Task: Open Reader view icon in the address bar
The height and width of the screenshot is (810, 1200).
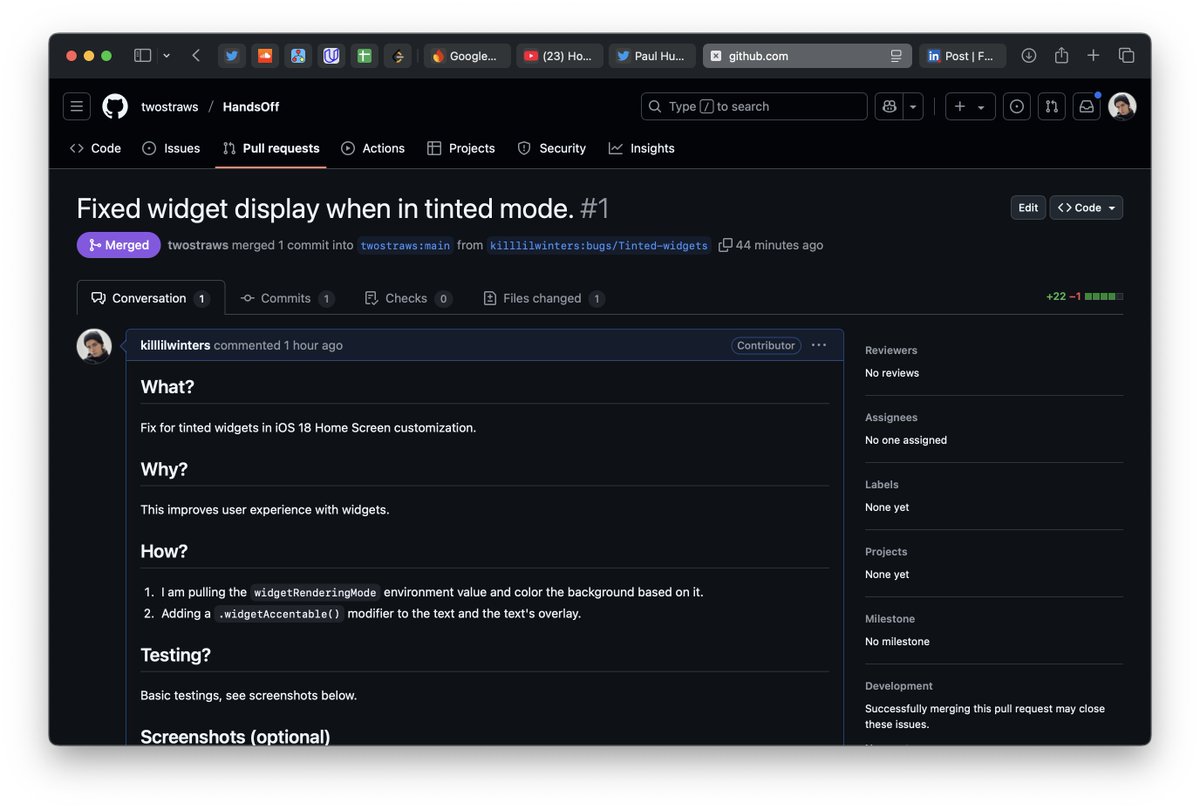Action: click(x=896, y=56)
